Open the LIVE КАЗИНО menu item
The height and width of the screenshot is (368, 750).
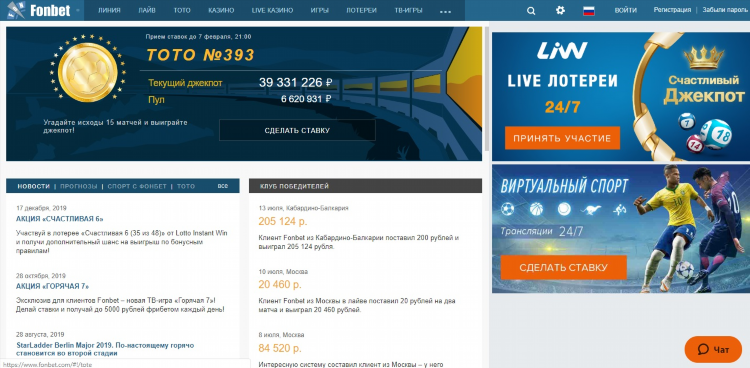pos(272,11)
